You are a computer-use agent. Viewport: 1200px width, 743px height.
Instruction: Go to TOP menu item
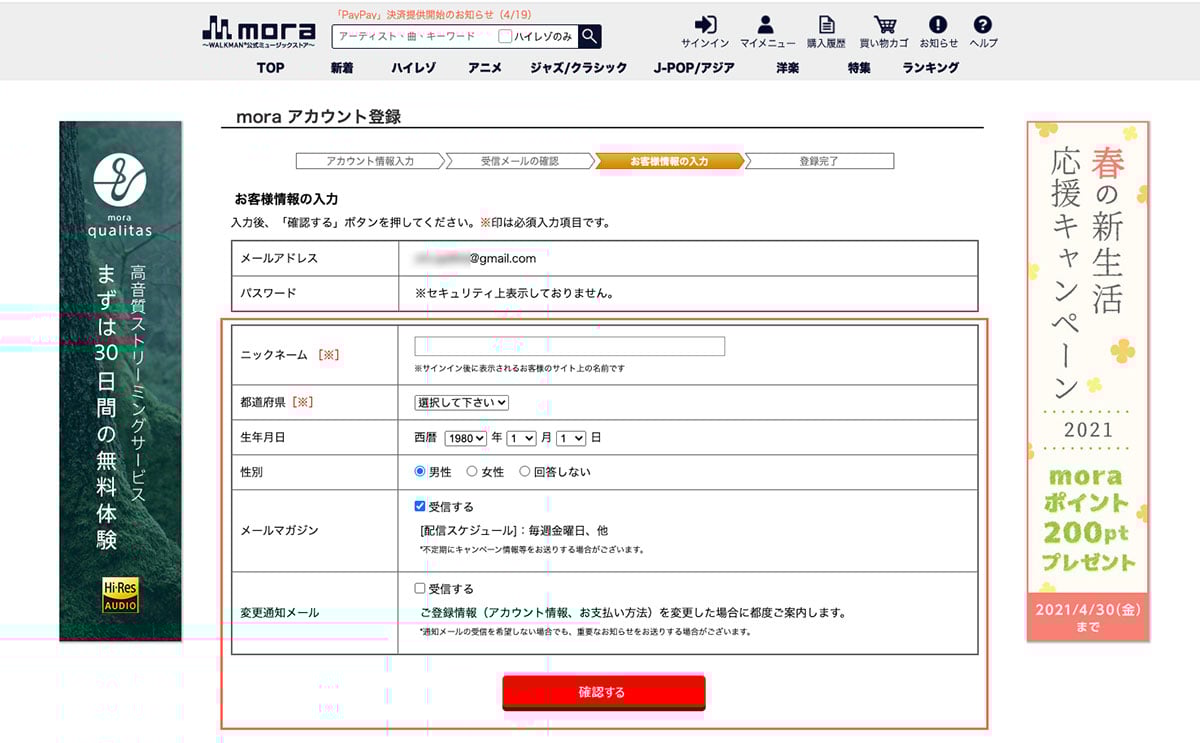(270, 68)
